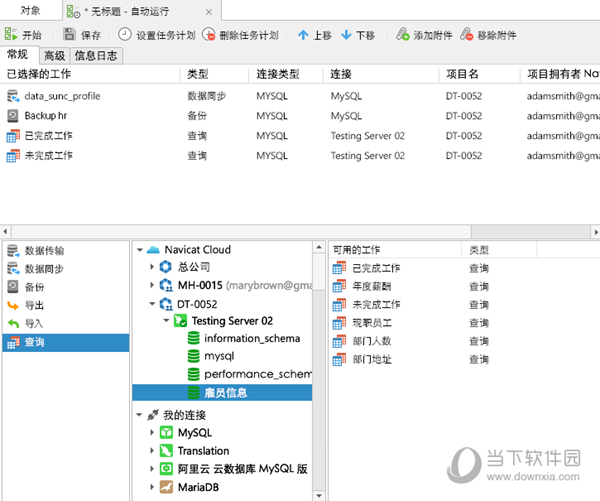Click Delete Task Schedule (删除任务计划)
This screenshot has height=501, width=600.
(240, 35)
